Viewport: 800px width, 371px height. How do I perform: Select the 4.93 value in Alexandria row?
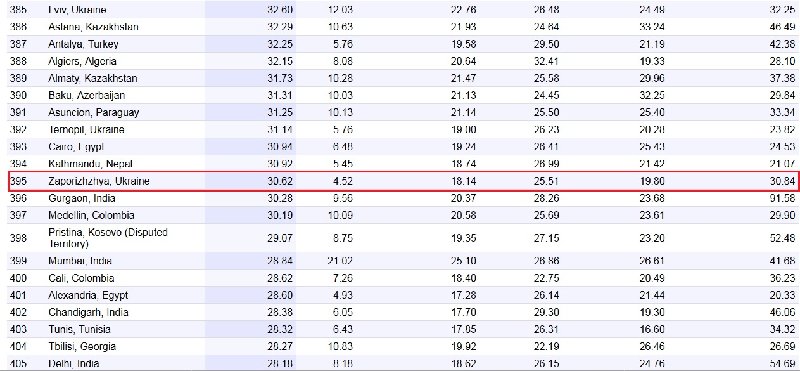(342, 295)
